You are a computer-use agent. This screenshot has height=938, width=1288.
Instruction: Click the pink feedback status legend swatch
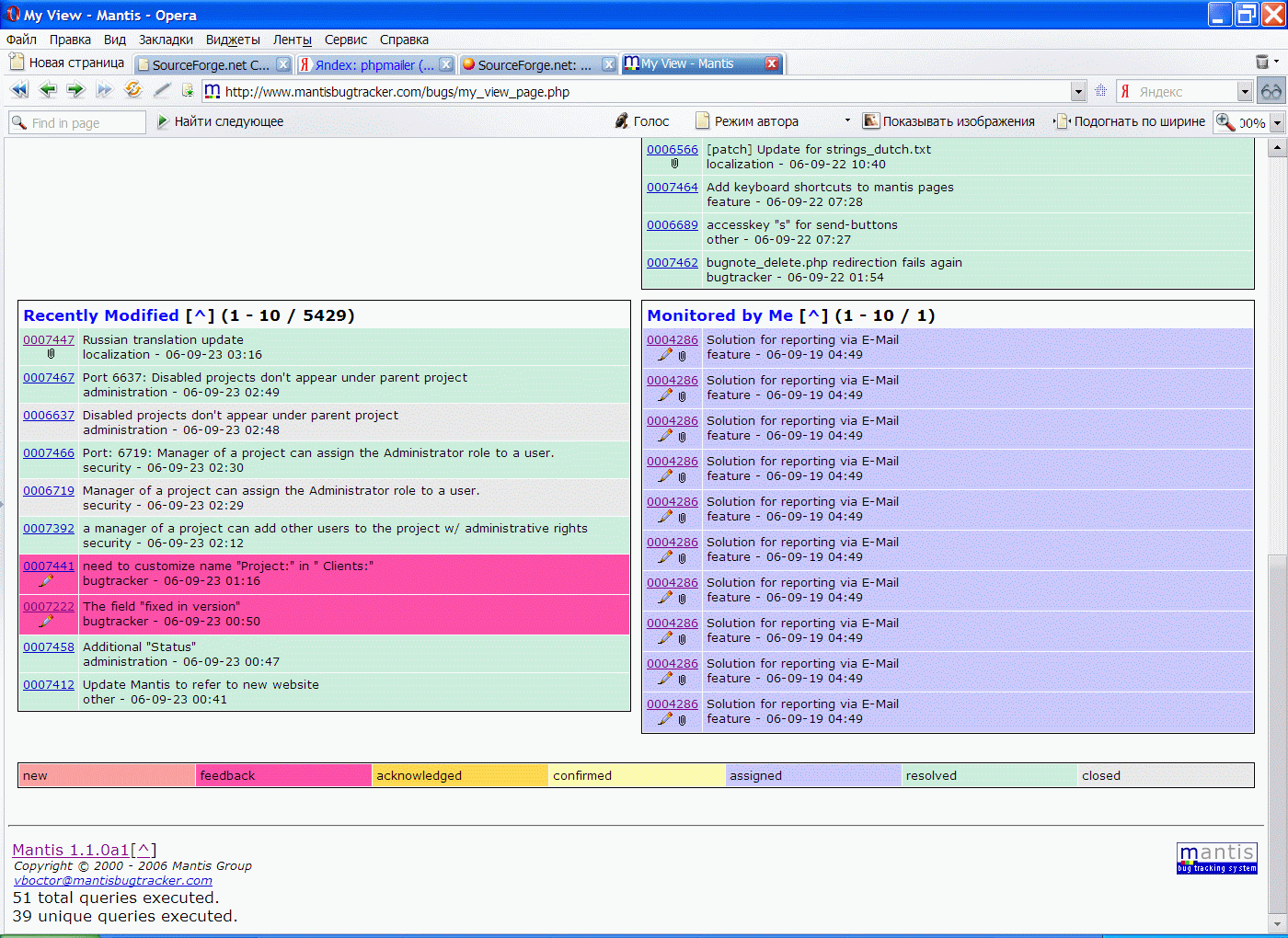click(x=283, y=776)
